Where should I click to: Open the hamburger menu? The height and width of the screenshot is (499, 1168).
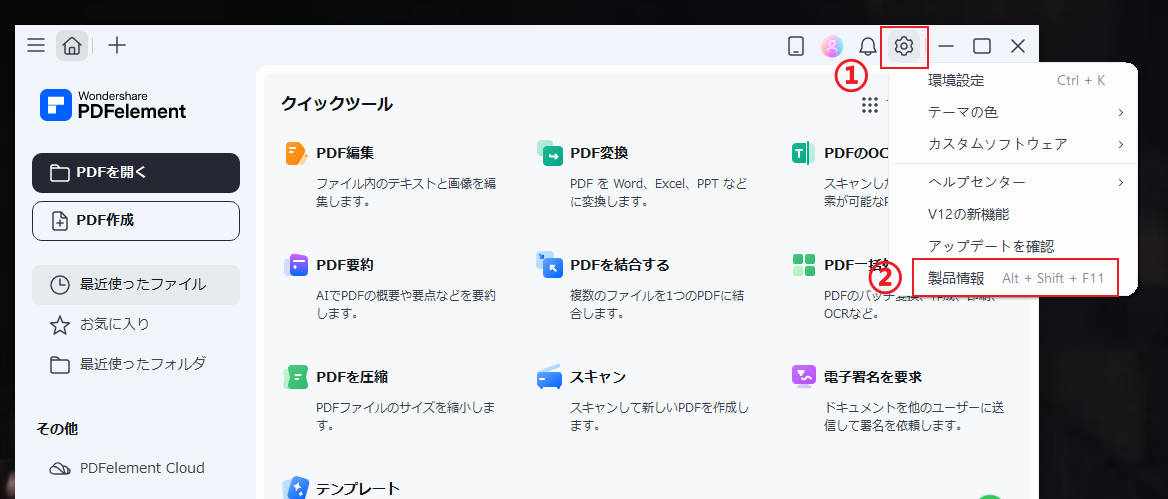[x=36, y=45]
